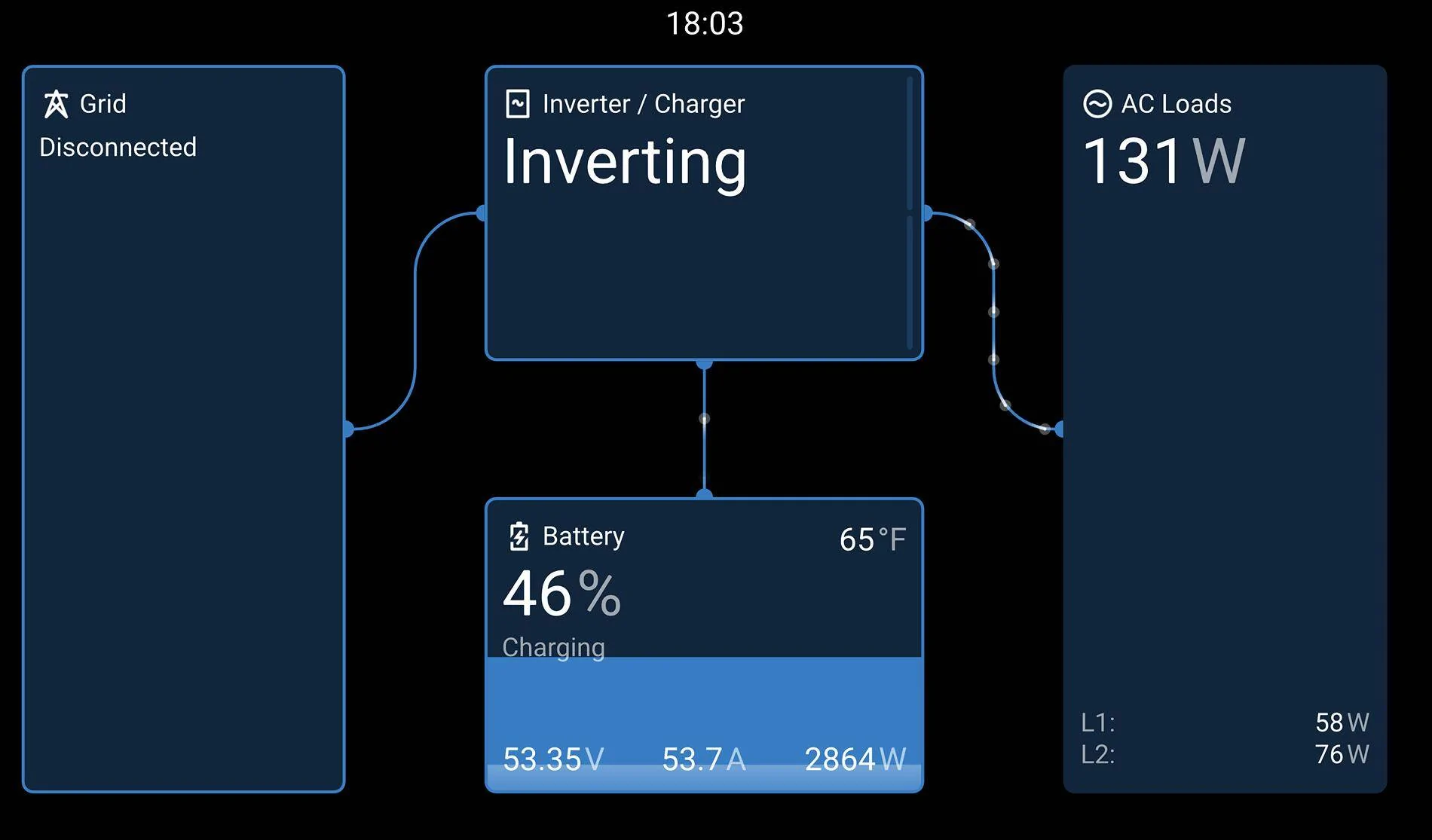Click the AC Loads title label
Screen dimensions: 1432x840
(x=1176, y=104)
